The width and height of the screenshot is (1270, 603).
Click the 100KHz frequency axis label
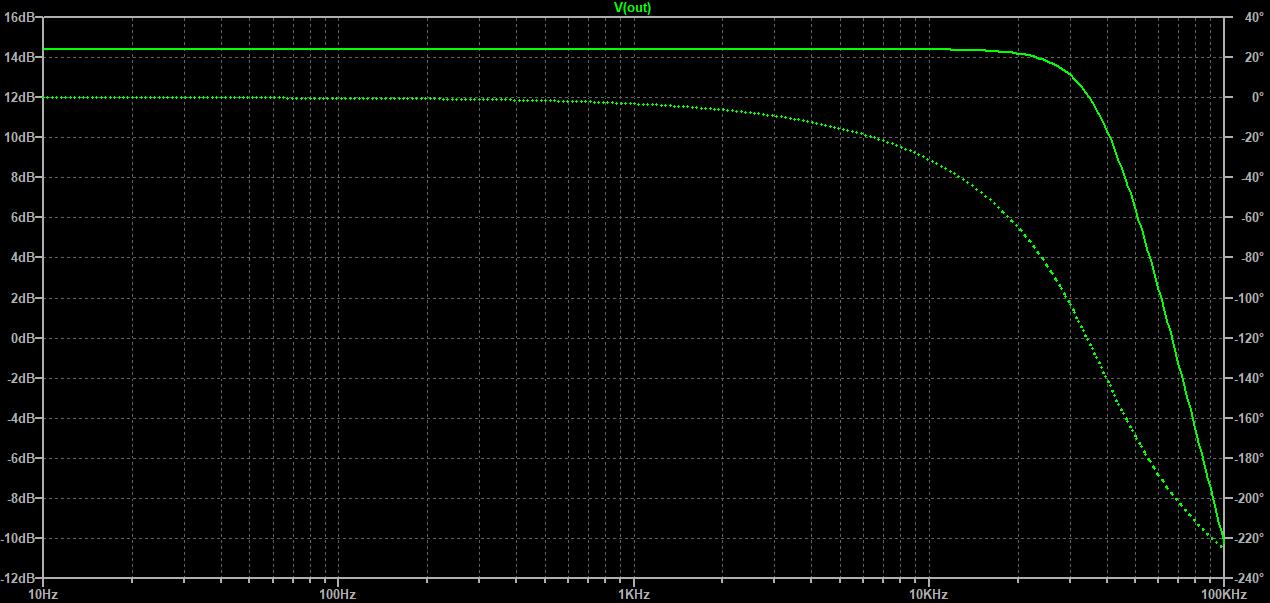tap(1224, 594)
